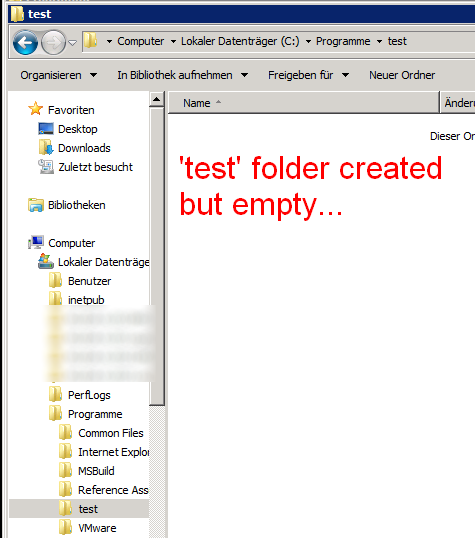Open Desktop under Favoriten
The width and height of the screenshot is (475, 538).
[78, 129]
